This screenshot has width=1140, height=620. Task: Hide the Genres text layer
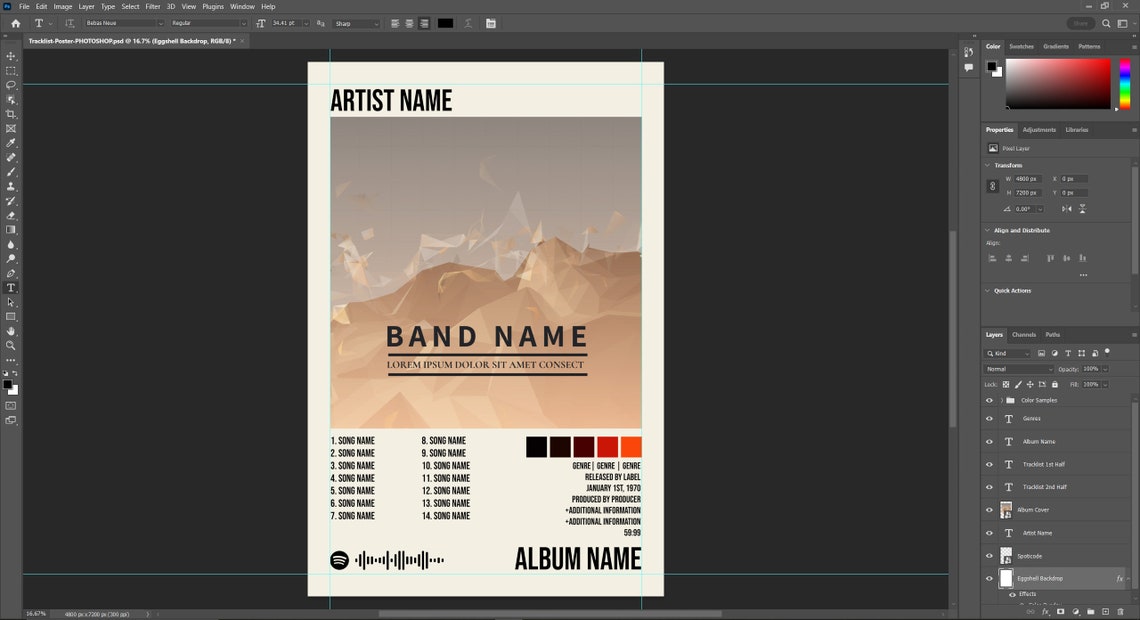click(989, 418)
